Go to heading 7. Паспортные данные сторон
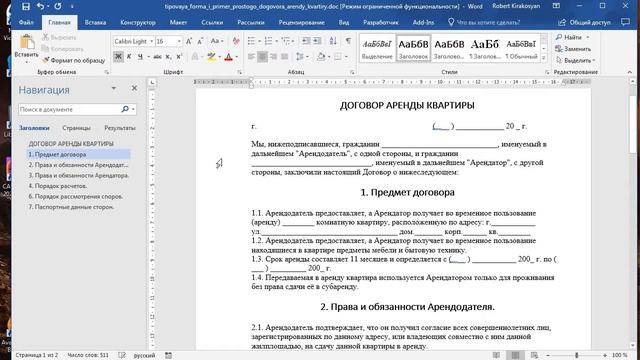Image resolution: width=640 pixels, height=360 pixels. [71, 207]
